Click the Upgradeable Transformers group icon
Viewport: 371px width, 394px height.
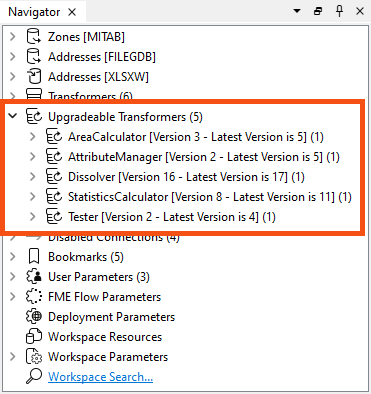[34, 116]
